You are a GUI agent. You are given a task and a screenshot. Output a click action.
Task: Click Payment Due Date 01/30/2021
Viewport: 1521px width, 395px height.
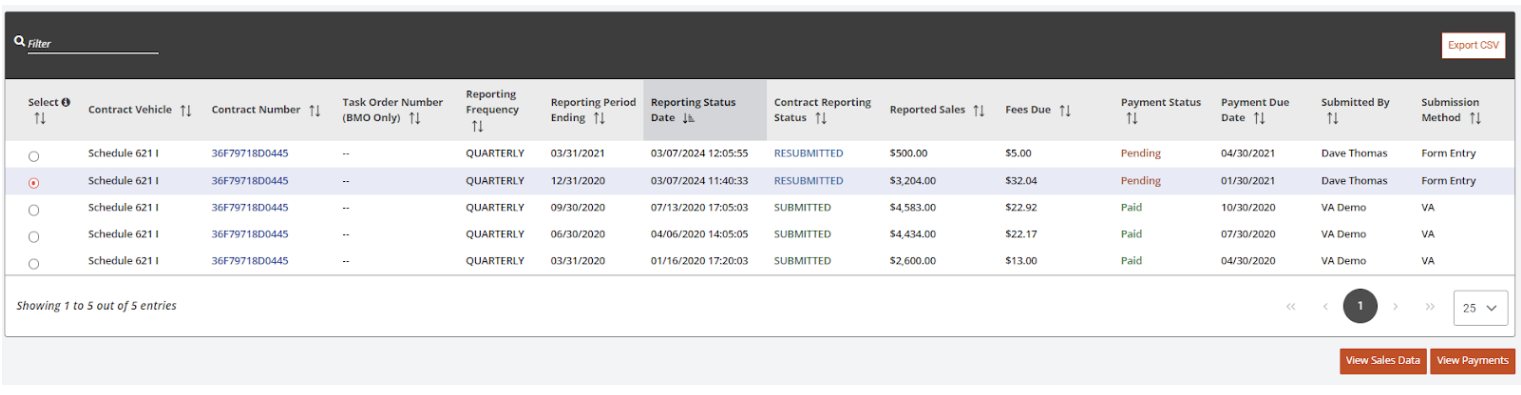pos(1249,181)
